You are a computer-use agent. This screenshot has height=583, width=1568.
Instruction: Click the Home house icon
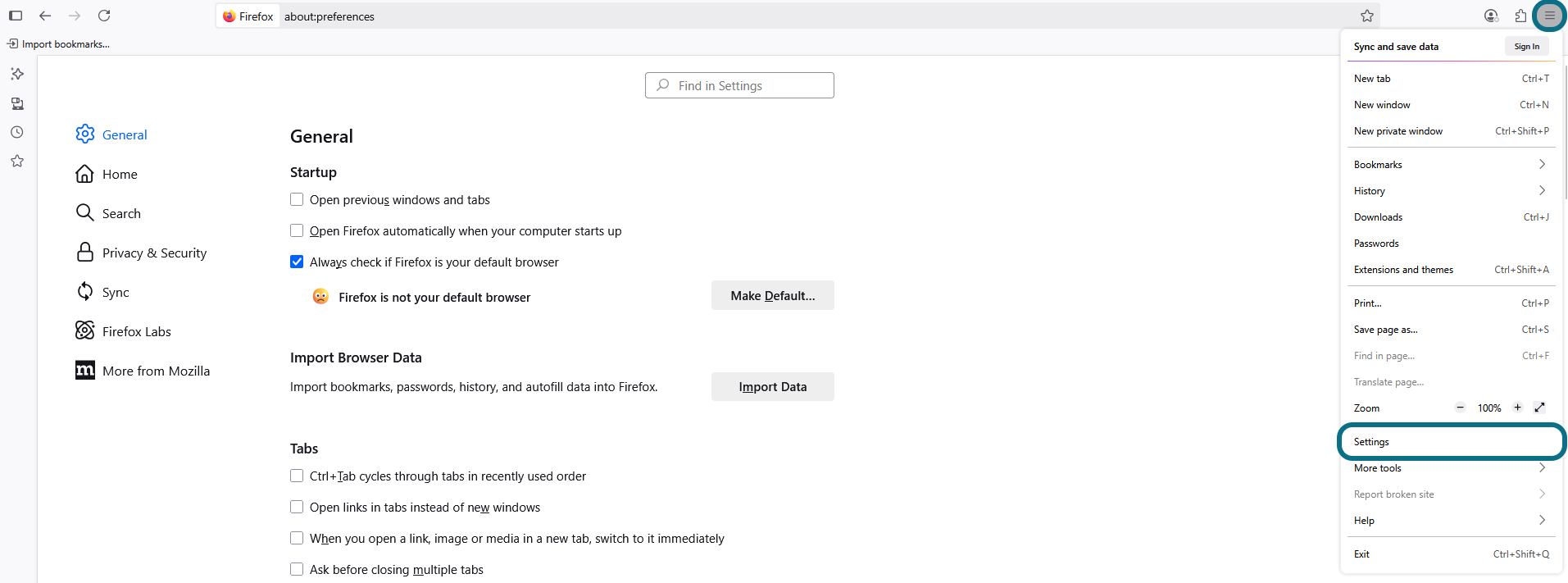[x=85, y=173]
